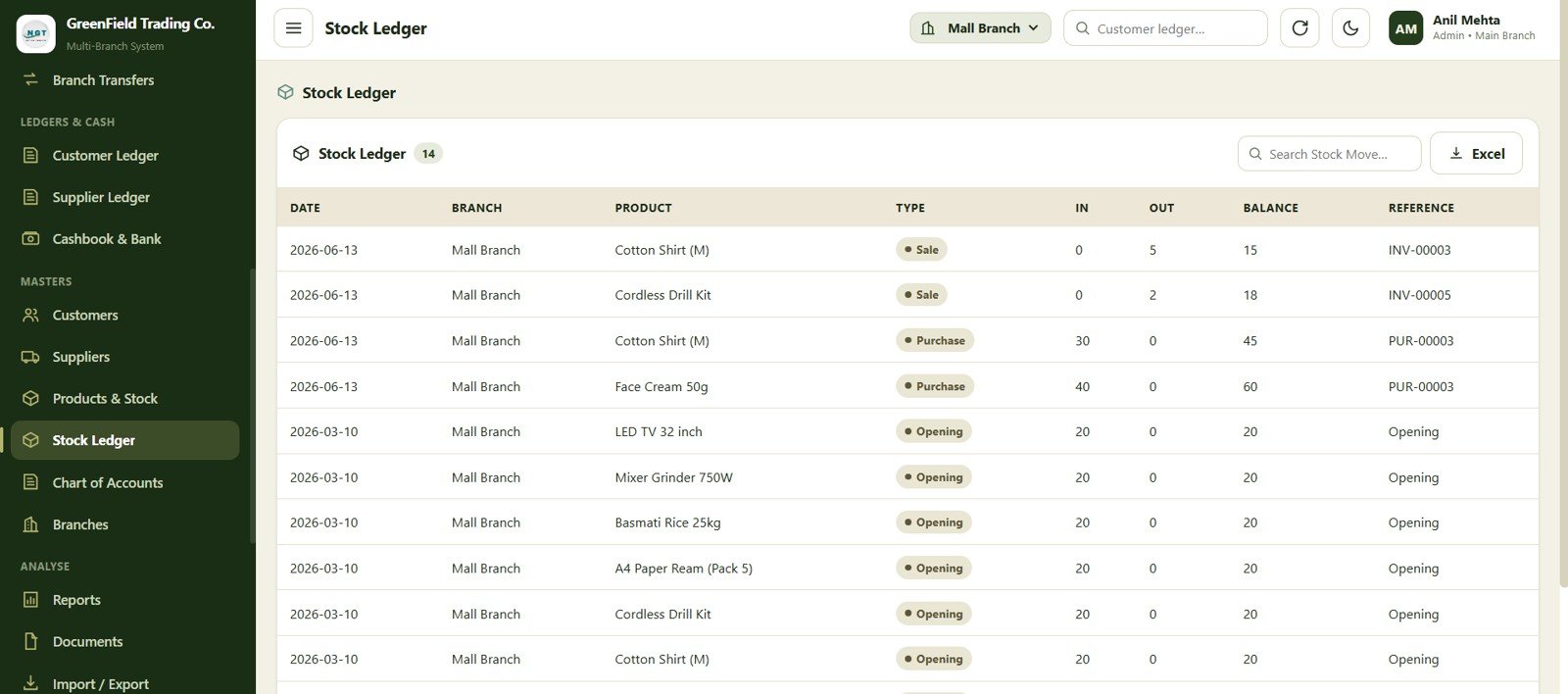This screenshot has height=694, width=1568.
Task: Go to Suppliers in the sidebar
Action: coord(125,357)
